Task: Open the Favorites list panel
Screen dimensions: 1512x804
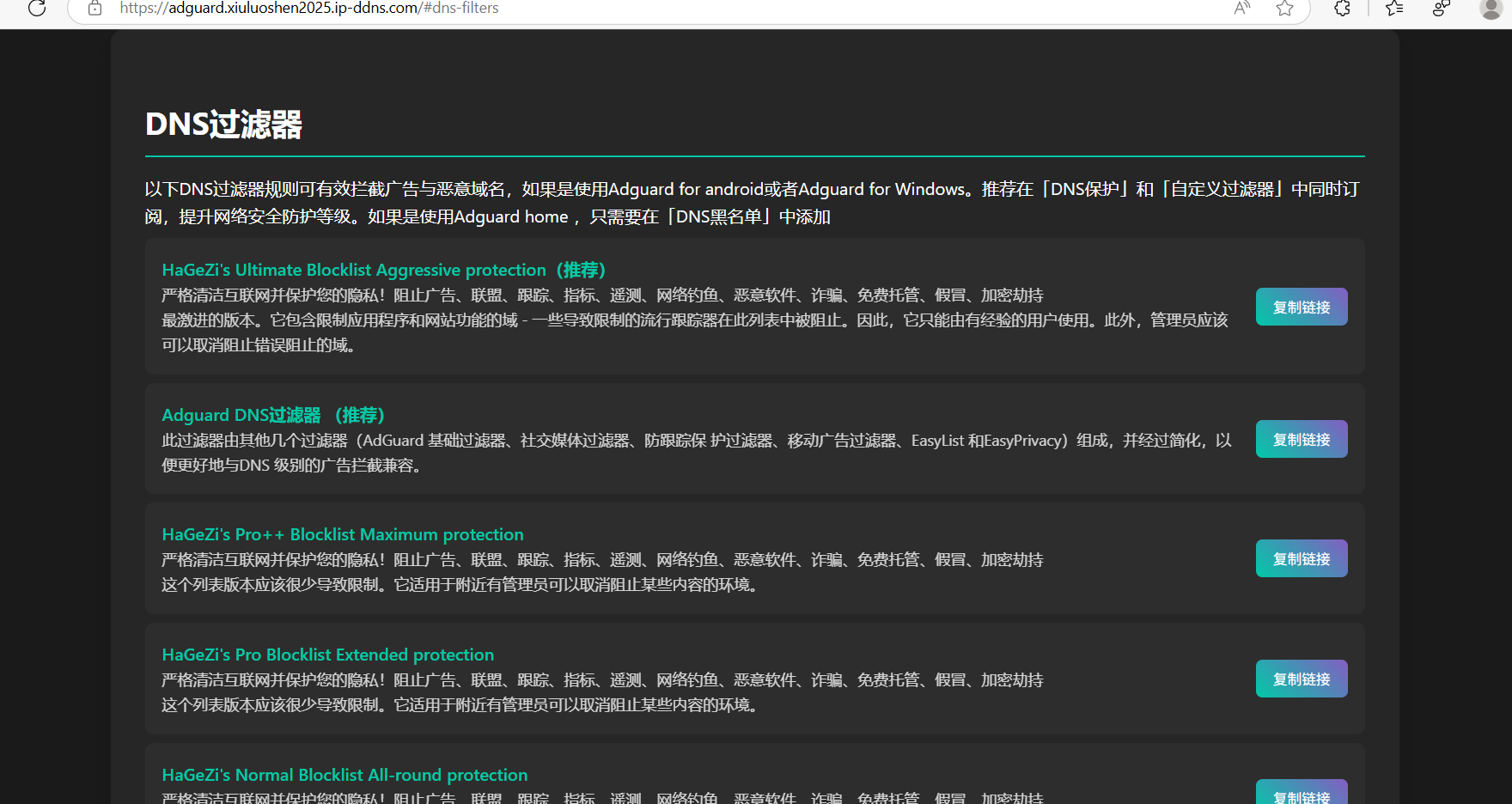Action: tap(1393, 8)
